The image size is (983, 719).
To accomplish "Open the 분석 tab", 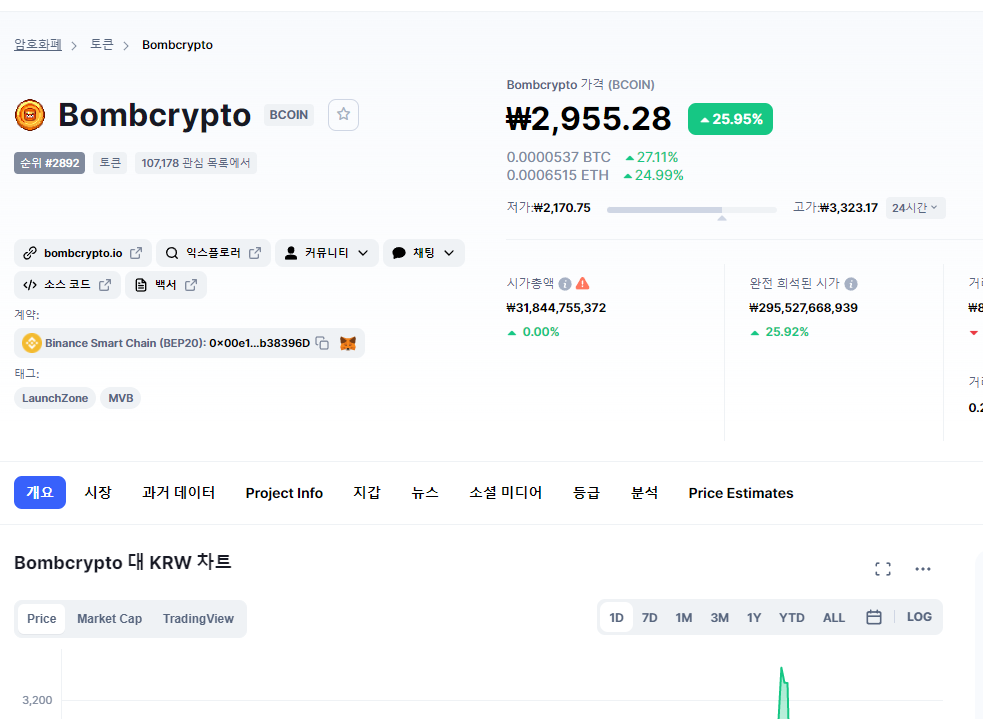I will (644, 493).
